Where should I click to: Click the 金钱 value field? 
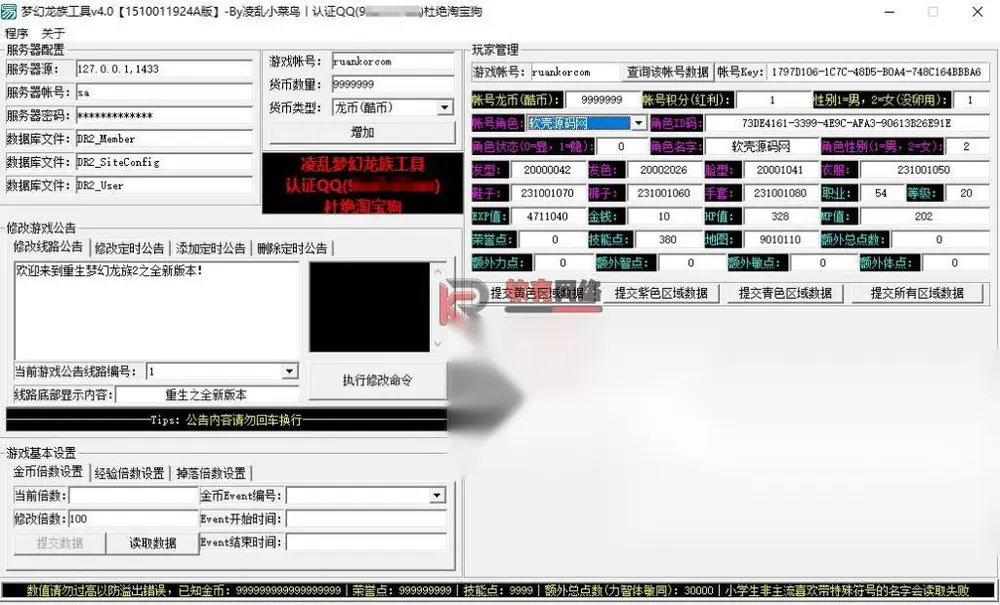coord(664,216)
